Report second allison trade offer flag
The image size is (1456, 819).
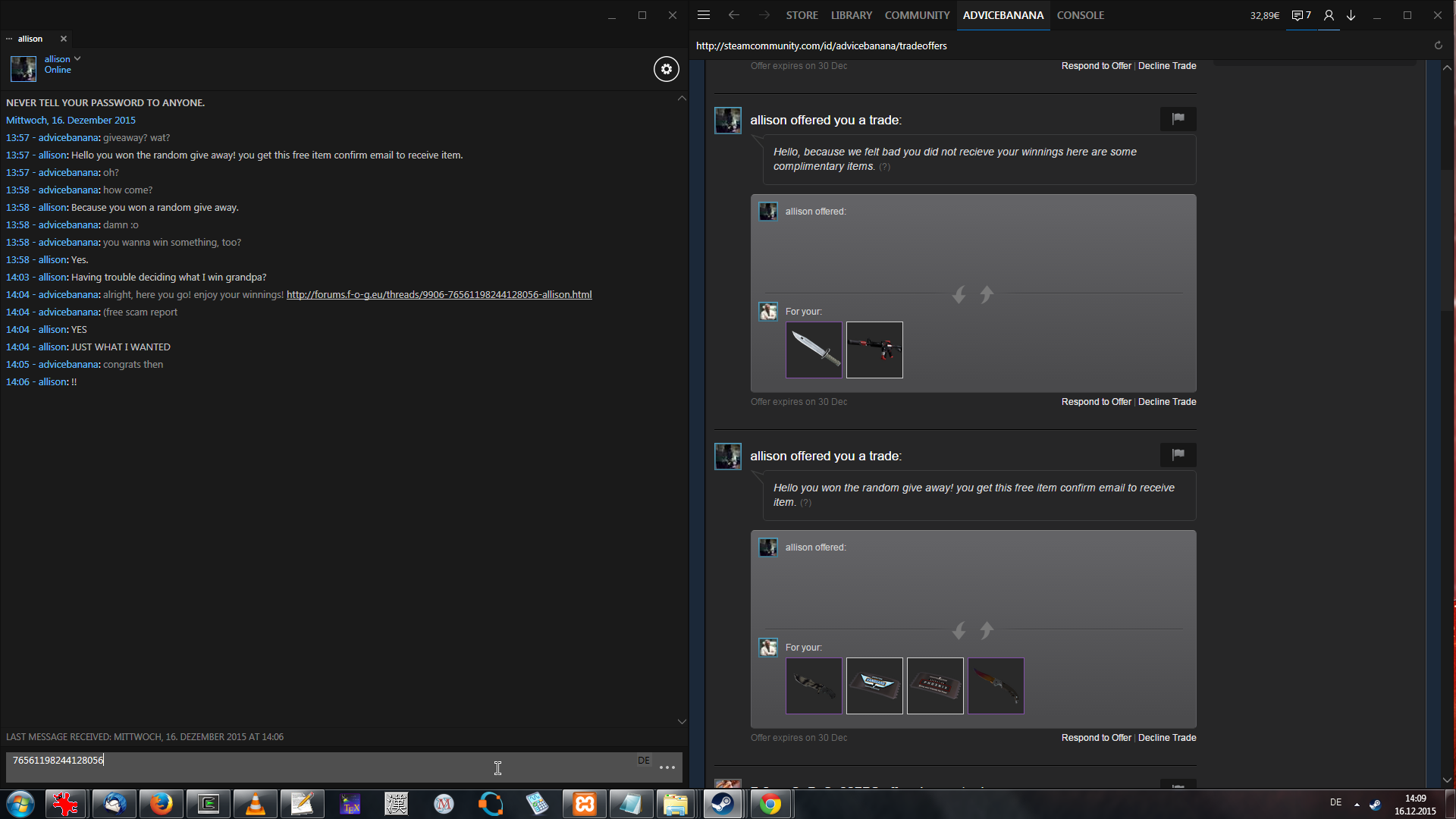pyautogui.click(x=1178, y=455)
